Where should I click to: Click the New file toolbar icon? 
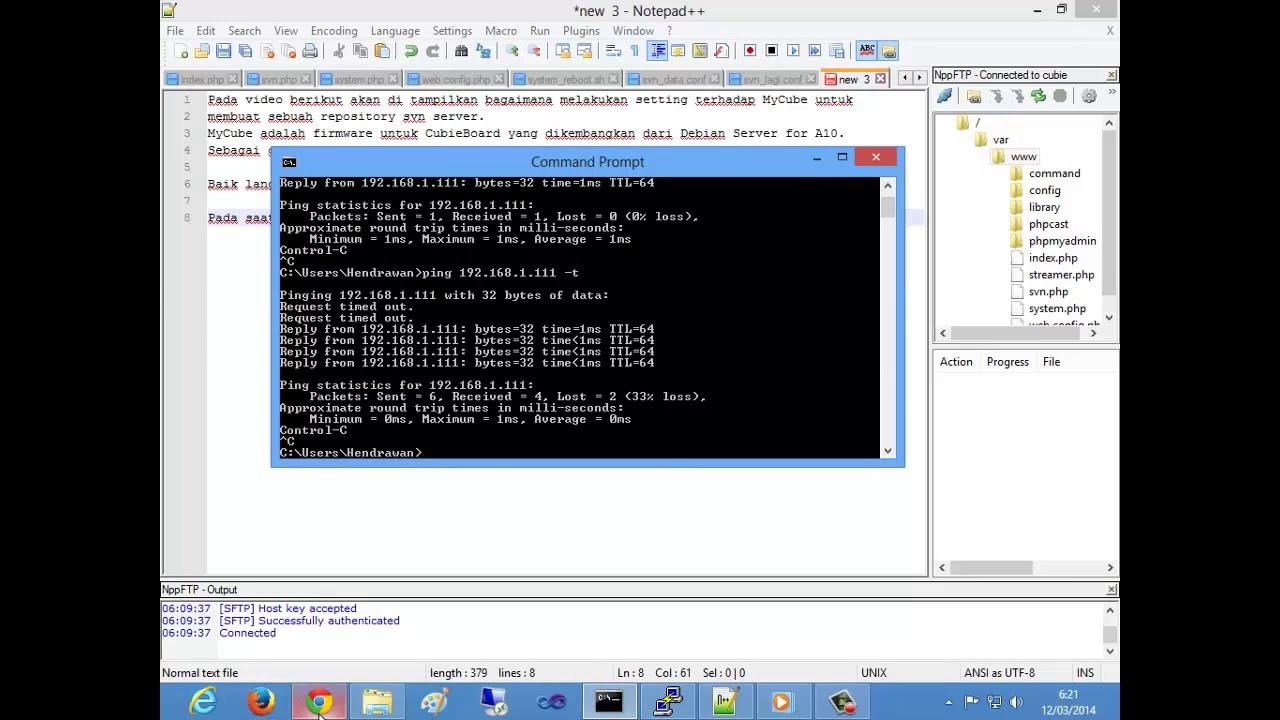pos(181,51)
